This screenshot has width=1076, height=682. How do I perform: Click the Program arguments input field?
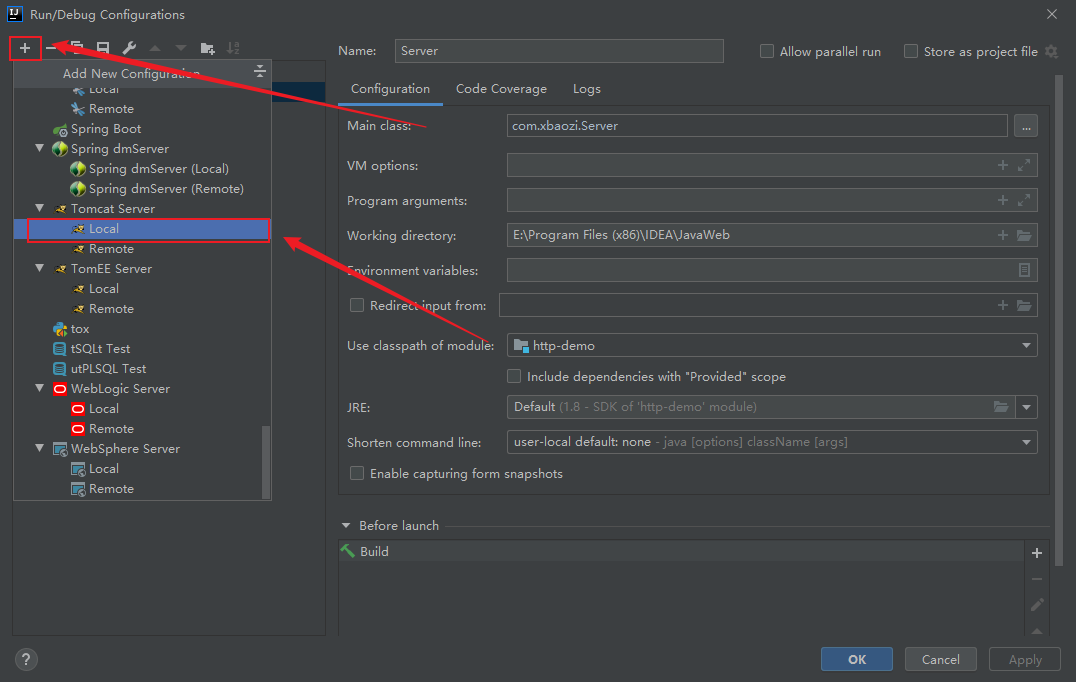(x=750, y=201)
